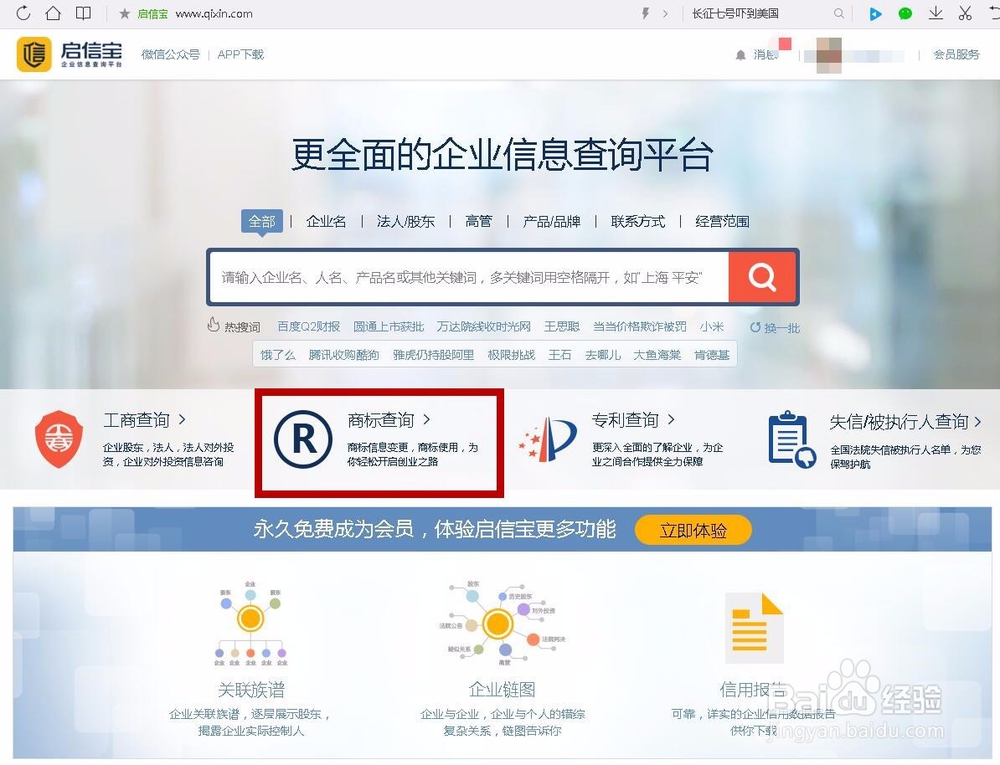Image resolution: width=1000 pixels, height=765 pixels.
Task: Click the circled R trademark icon
Action: coord(304,439)
